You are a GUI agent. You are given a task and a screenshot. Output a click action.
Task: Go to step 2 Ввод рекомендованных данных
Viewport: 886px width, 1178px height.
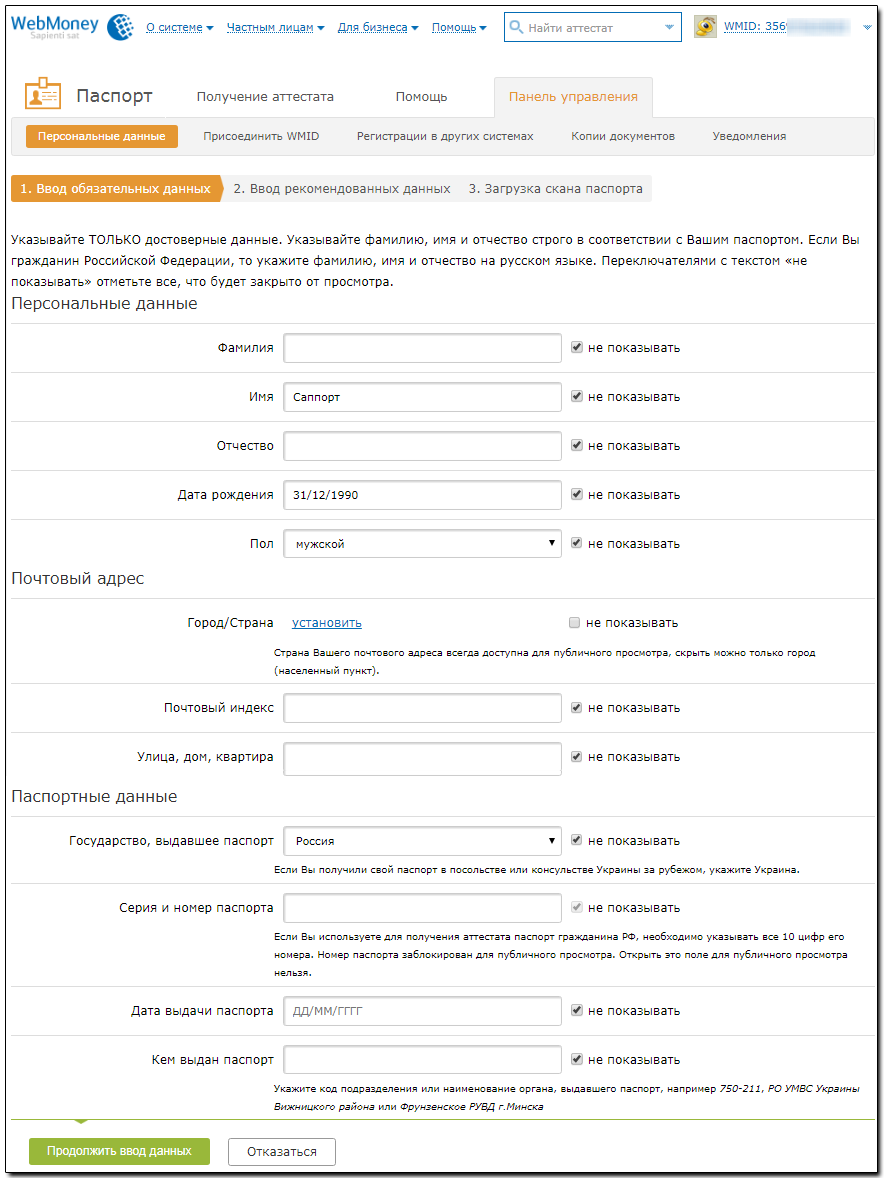coord(342,188)
